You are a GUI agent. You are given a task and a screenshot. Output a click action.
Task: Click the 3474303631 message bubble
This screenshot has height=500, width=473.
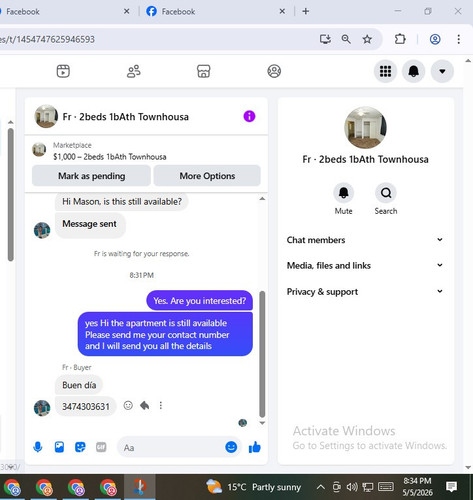pyautogui.click(x=86, y=406)
